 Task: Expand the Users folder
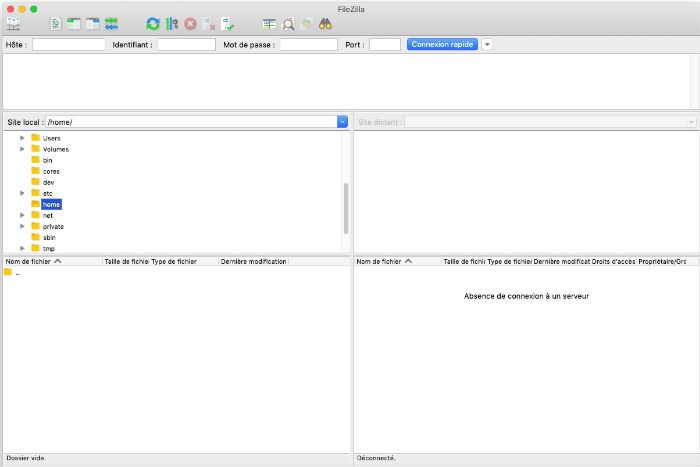click(x=22, y=138)
